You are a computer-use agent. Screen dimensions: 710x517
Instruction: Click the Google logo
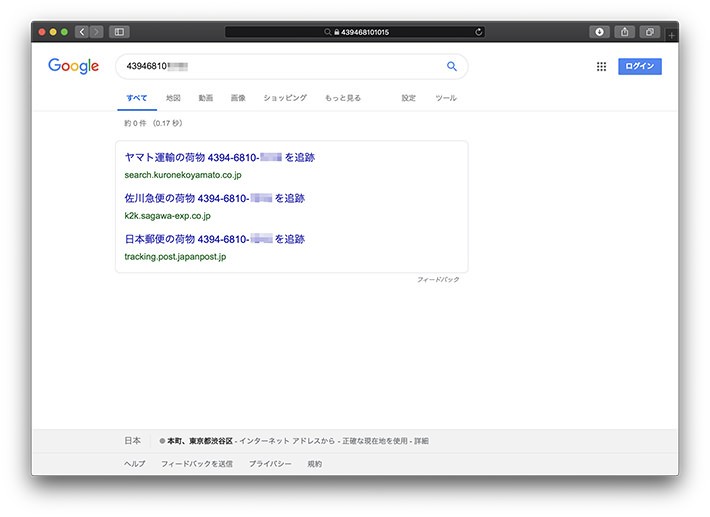[x=73, y=66]
